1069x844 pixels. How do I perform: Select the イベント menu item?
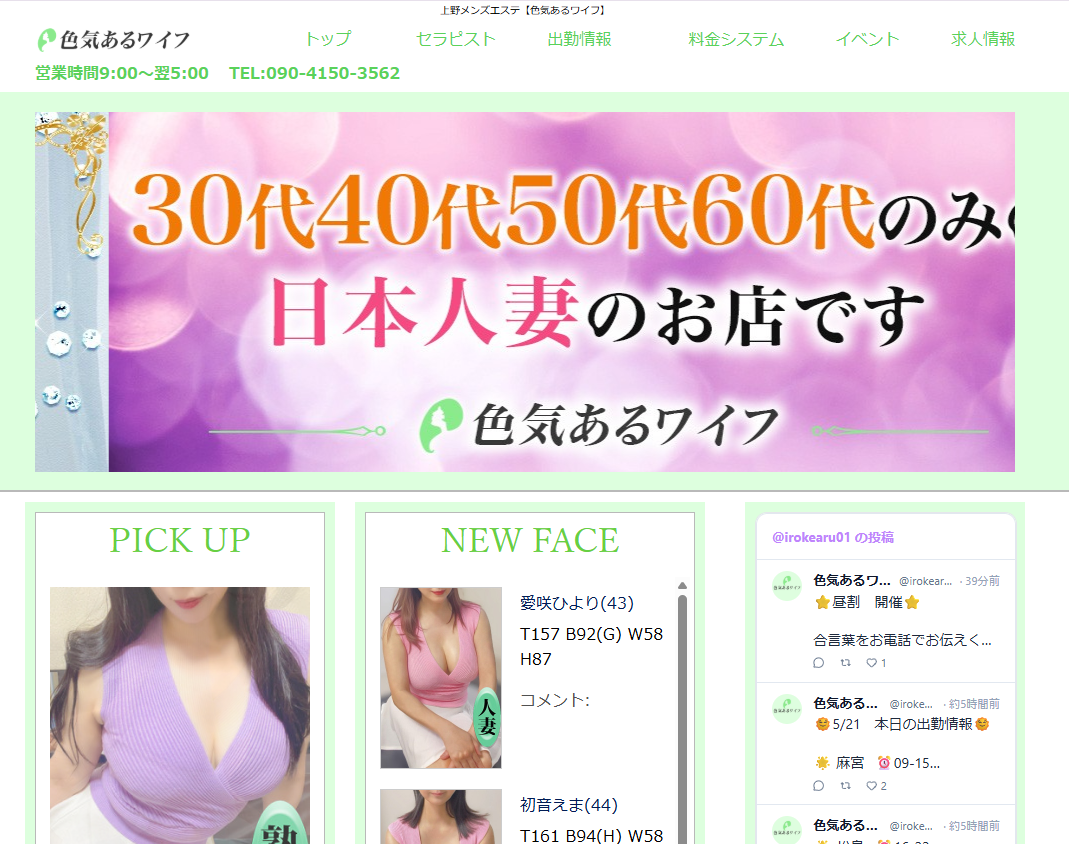[x=867, y=39]
